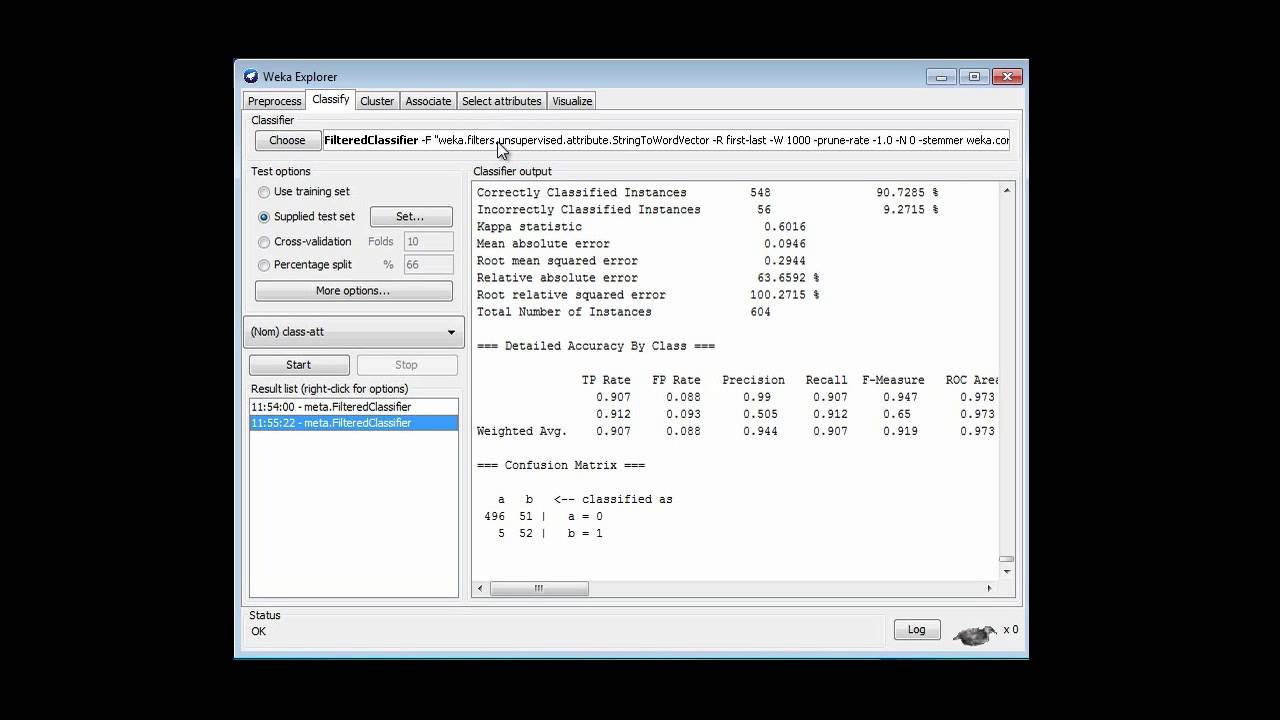This screenshot has height=720, width=1280.
Task: Click Total Number of Instances line
Action: 623,312
